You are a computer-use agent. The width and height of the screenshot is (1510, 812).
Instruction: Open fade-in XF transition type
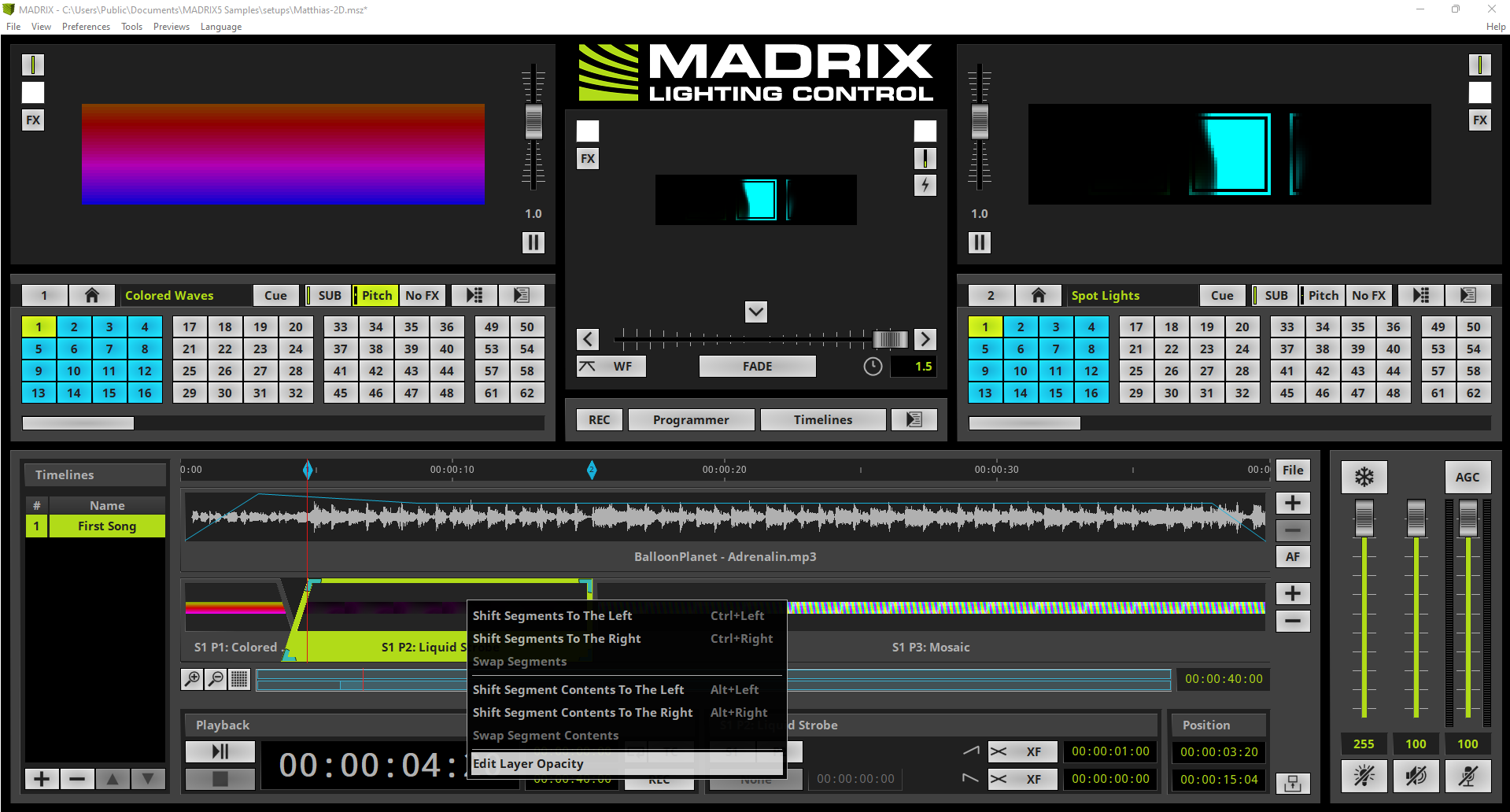(x=1022, y=751)
